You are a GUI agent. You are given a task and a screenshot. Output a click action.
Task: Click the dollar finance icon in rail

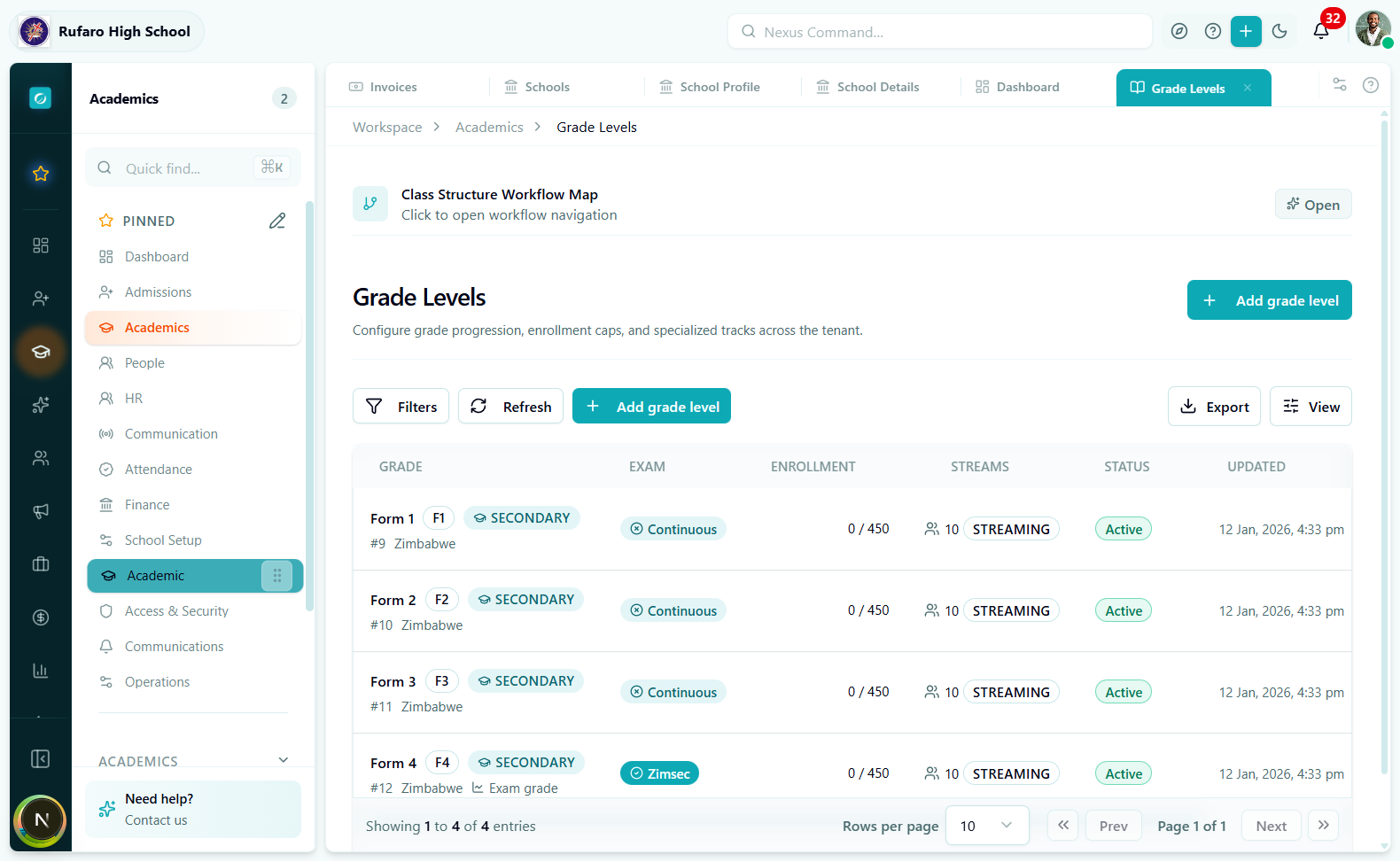[x=41, y=617]
